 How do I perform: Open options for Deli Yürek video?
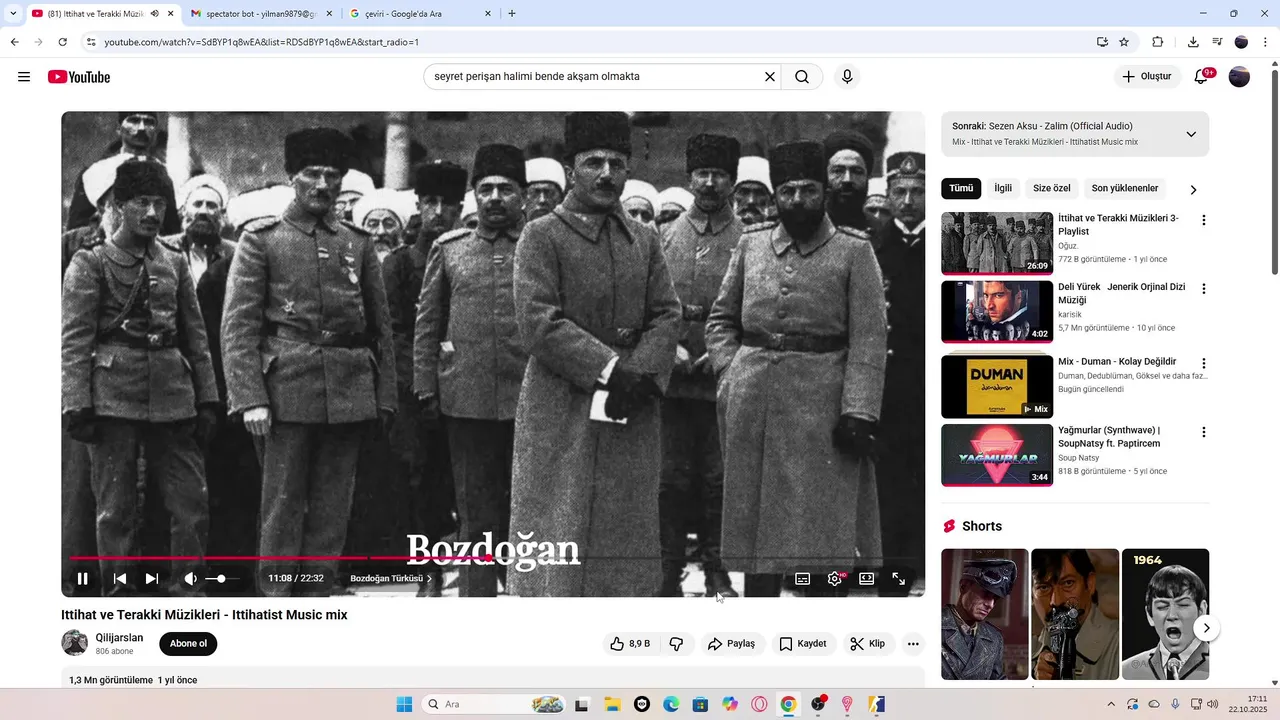pyautogui.click(x=1204, y=289)
